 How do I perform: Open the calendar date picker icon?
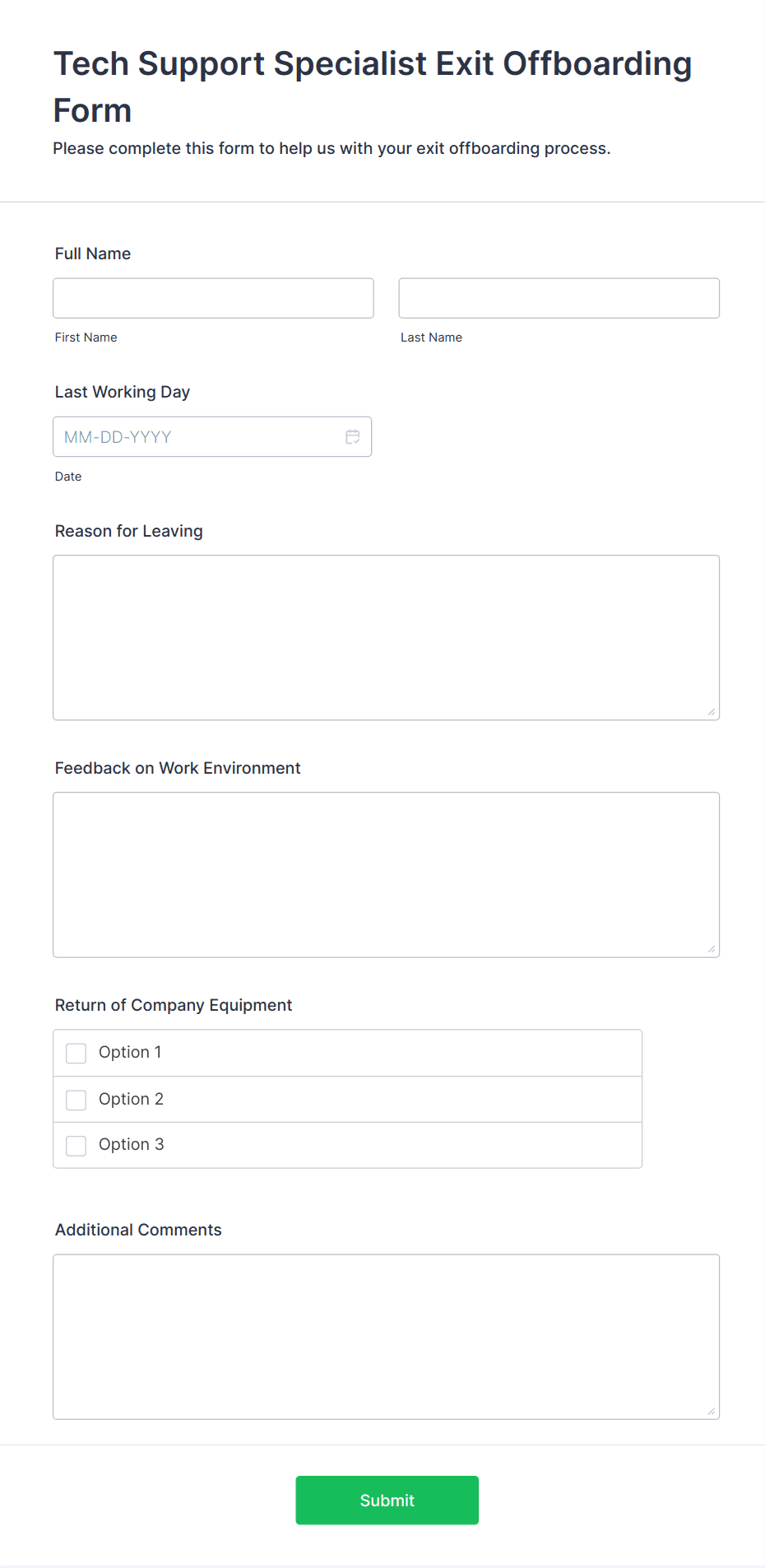pos(353,437)
